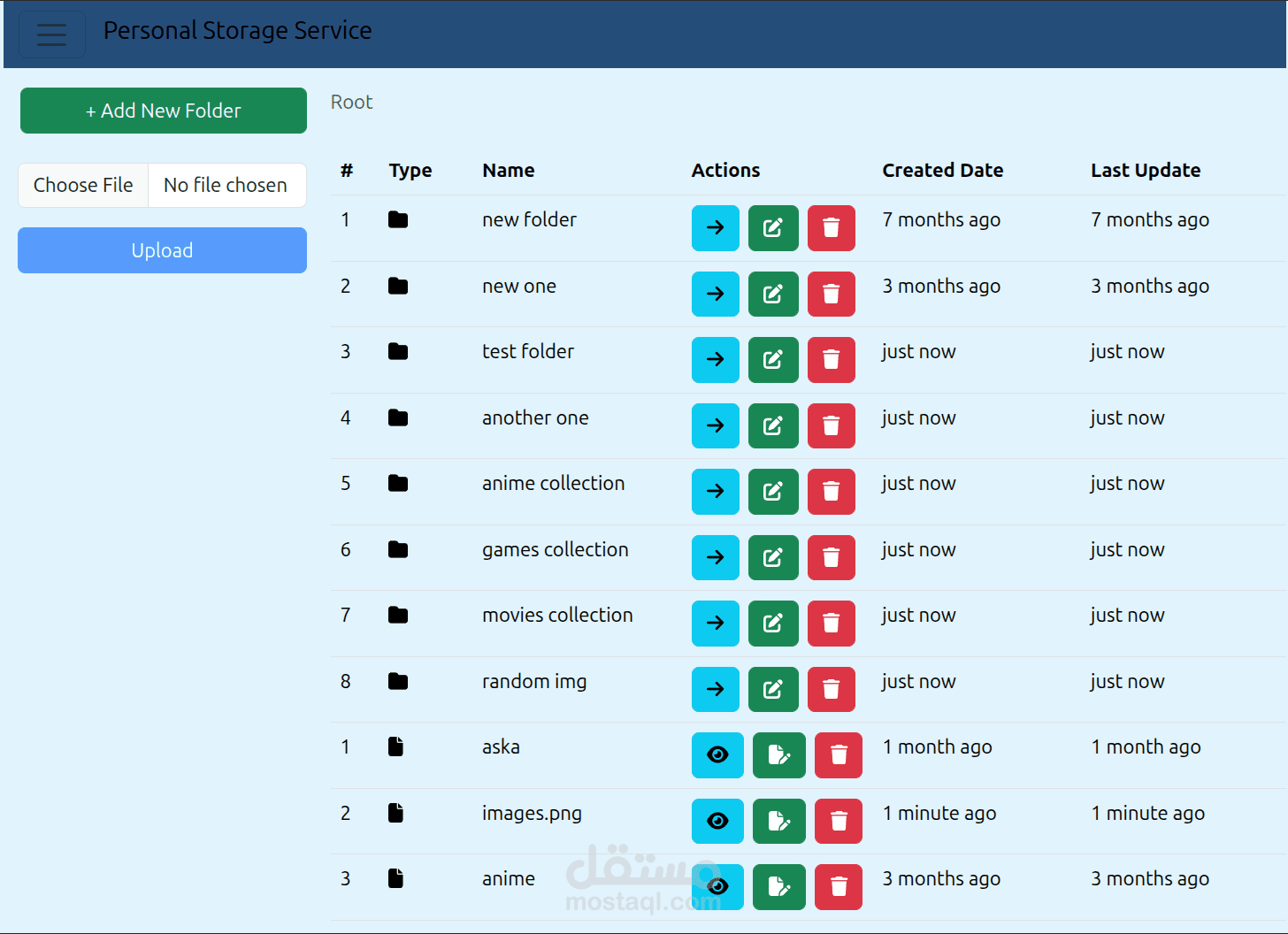The height and width of the screenshot is (934, 1288).
Task: Edit the 'new one' folder
Action: point(773,294)
